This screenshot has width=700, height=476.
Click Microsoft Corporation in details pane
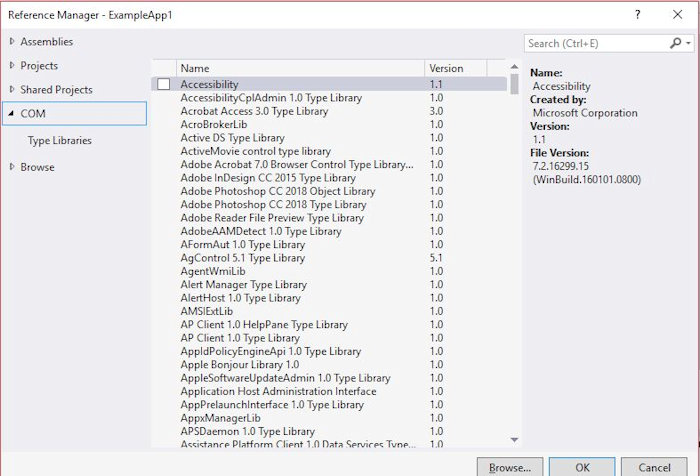point(585,113)
